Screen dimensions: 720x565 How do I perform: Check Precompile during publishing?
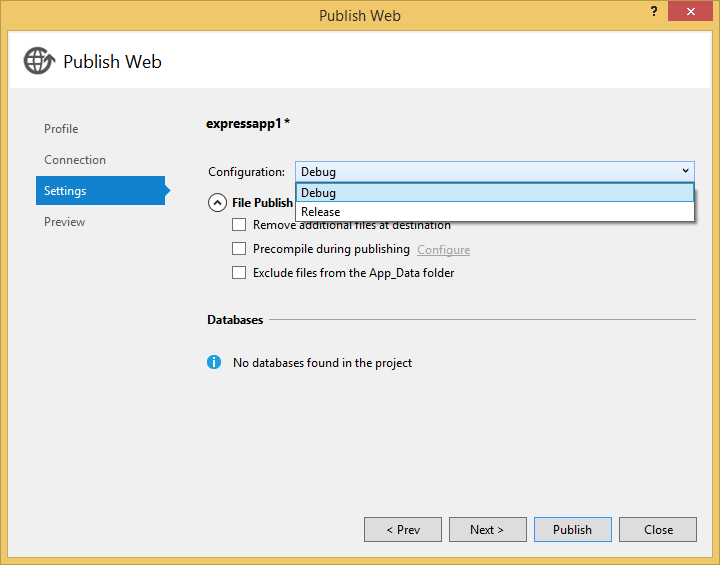click(239, 249)
